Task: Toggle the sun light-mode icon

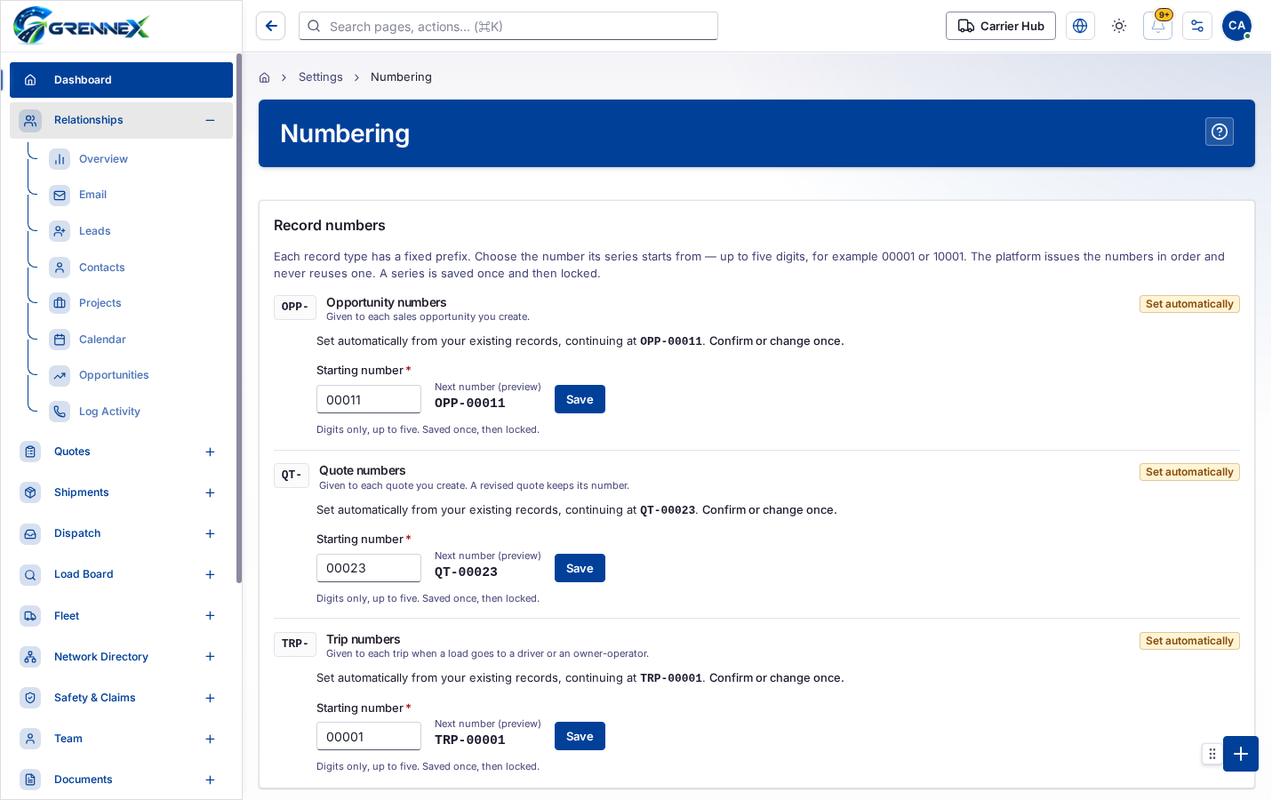Action: [x=1119, y=26]
